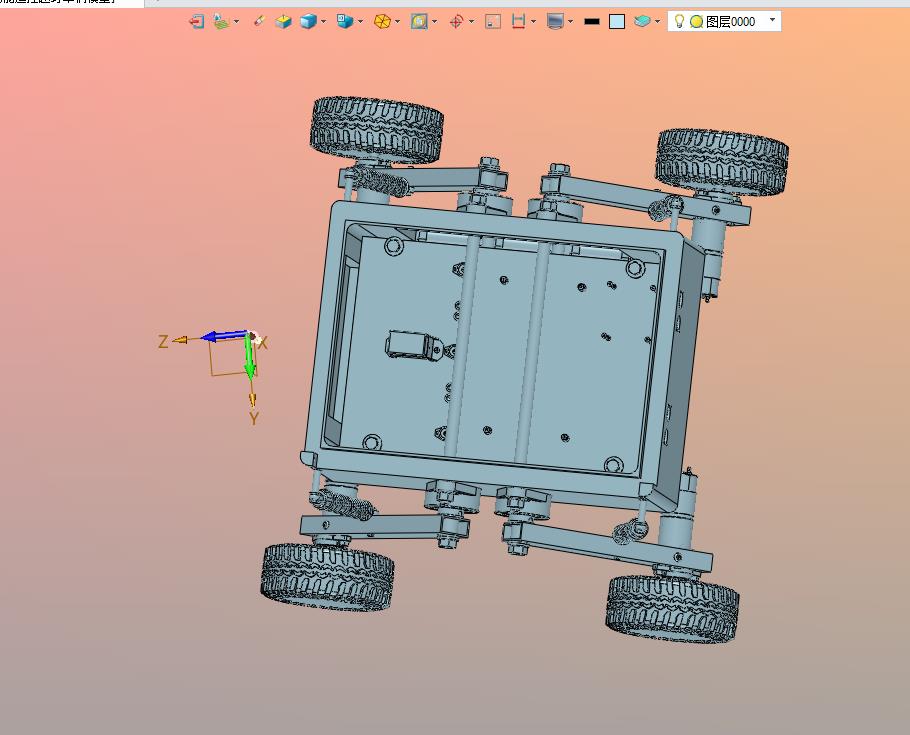Toggle the layer light bulb visibility icon
This screenshot has width=910, height=735.
pyautogui.click(x=679, y=21)
